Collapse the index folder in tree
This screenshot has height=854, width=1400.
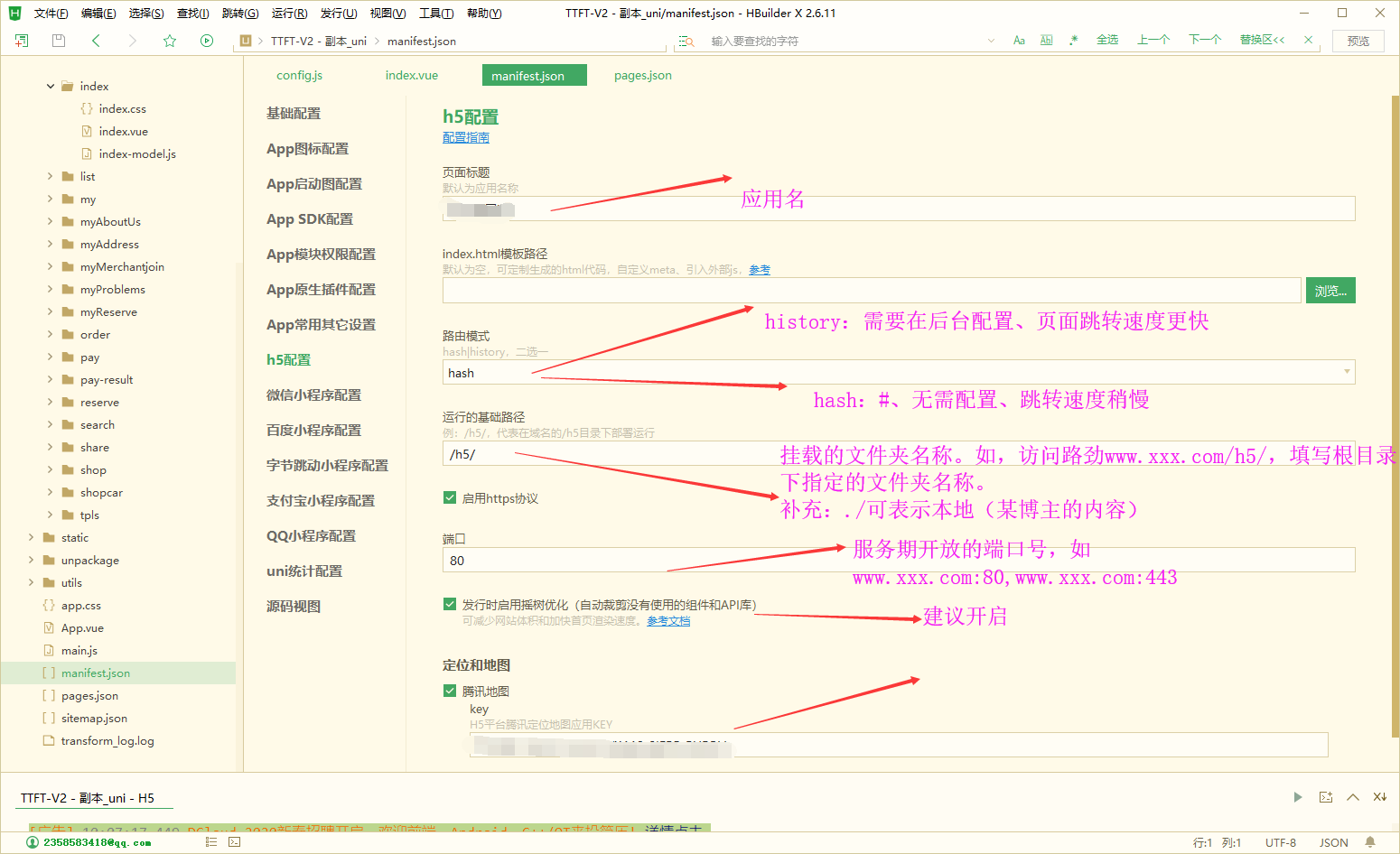click(x=51, y=87)
